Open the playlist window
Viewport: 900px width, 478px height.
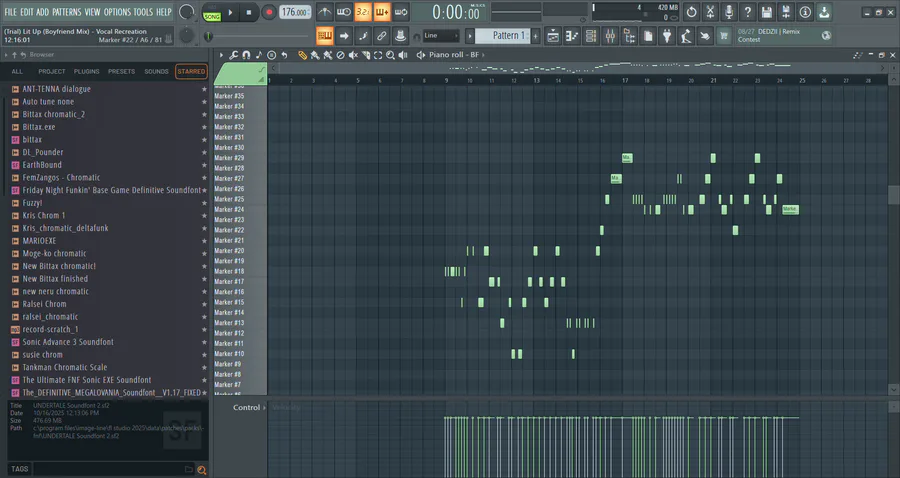tap(553, 36)
